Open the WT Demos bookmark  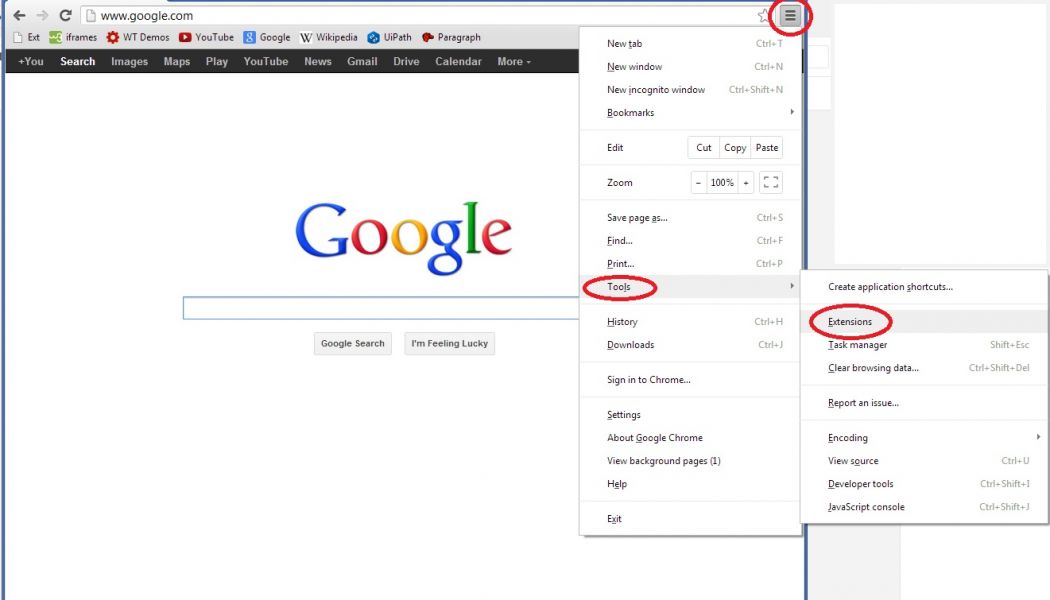pos(138,37)
